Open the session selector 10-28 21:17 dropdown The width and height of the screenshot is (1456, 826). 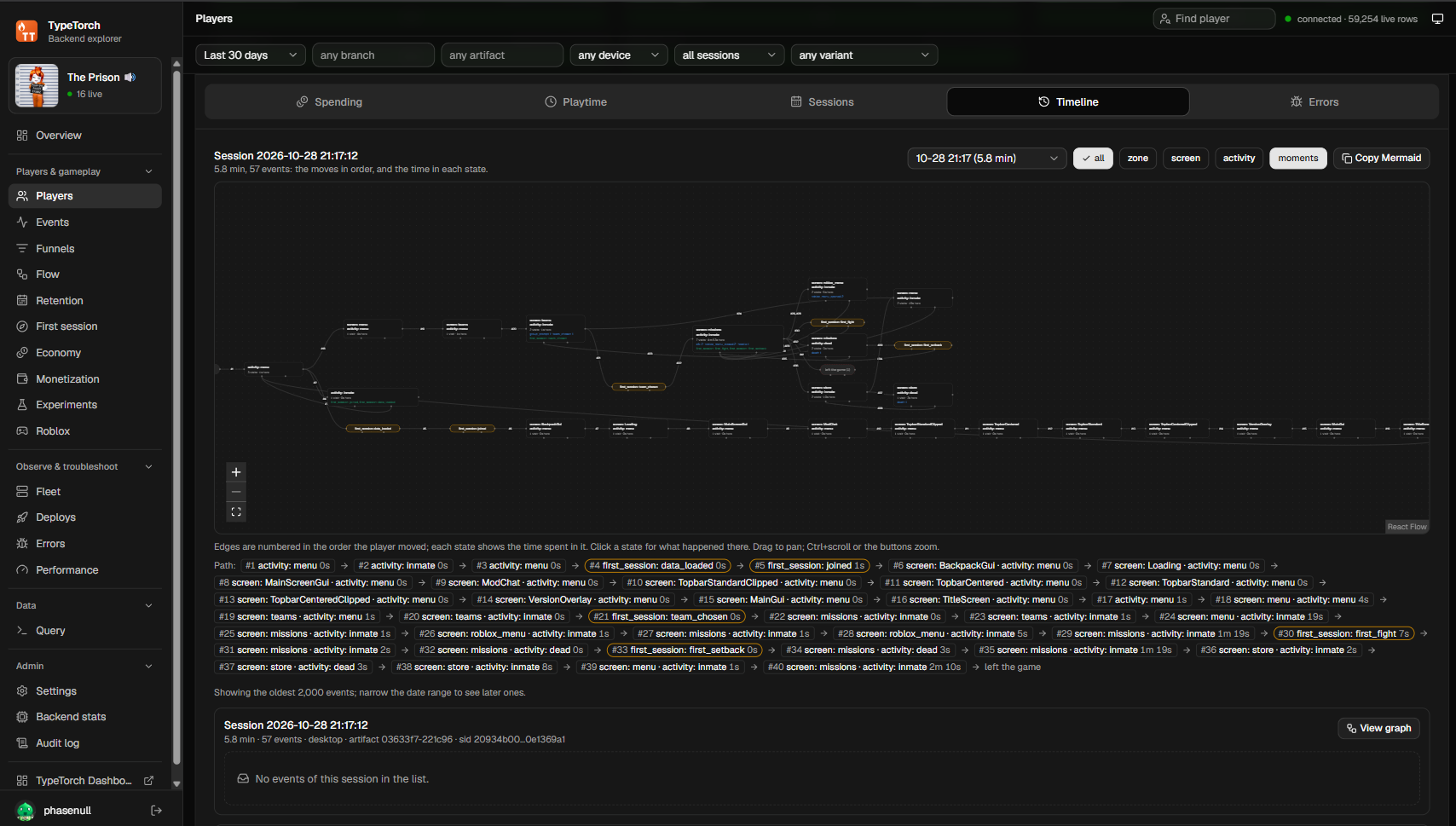(987, 159)
